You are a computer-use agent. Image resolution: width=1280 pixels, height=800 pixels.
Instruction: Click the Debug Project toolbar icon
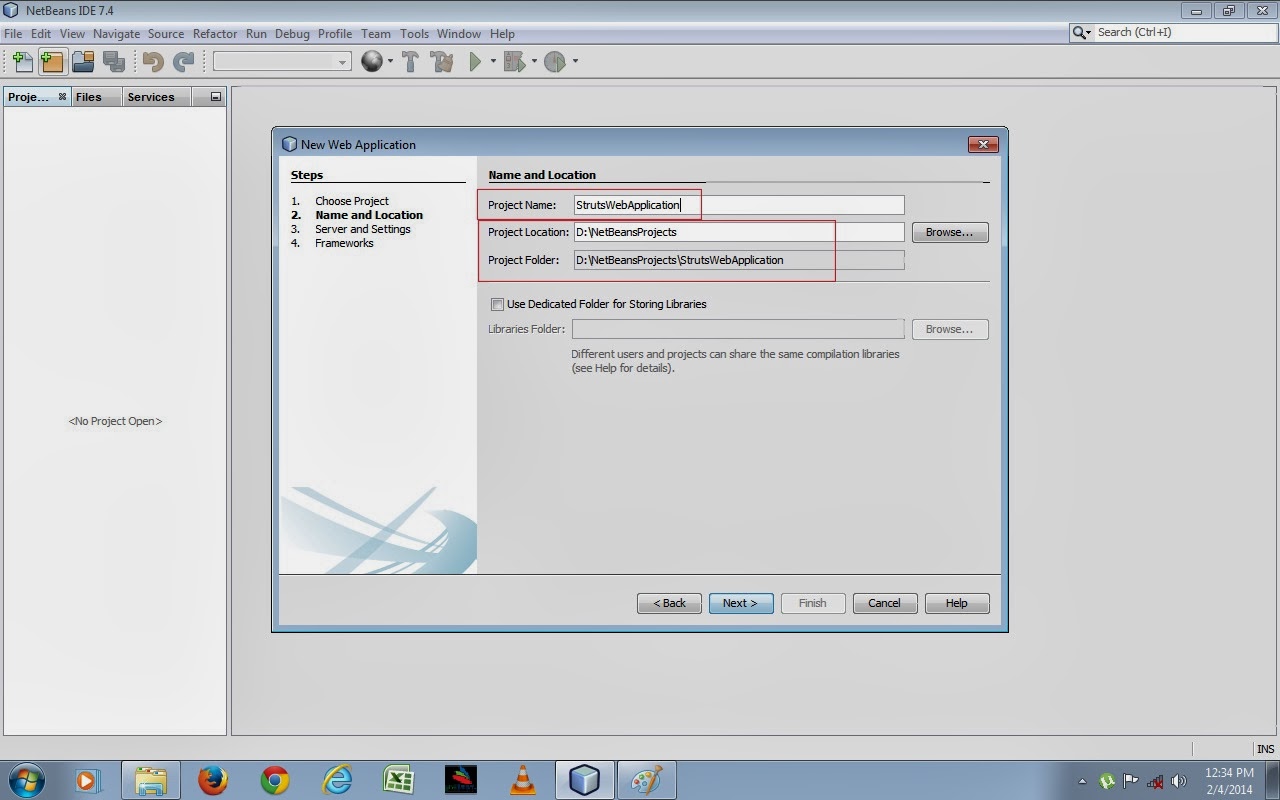pos(514,62)
